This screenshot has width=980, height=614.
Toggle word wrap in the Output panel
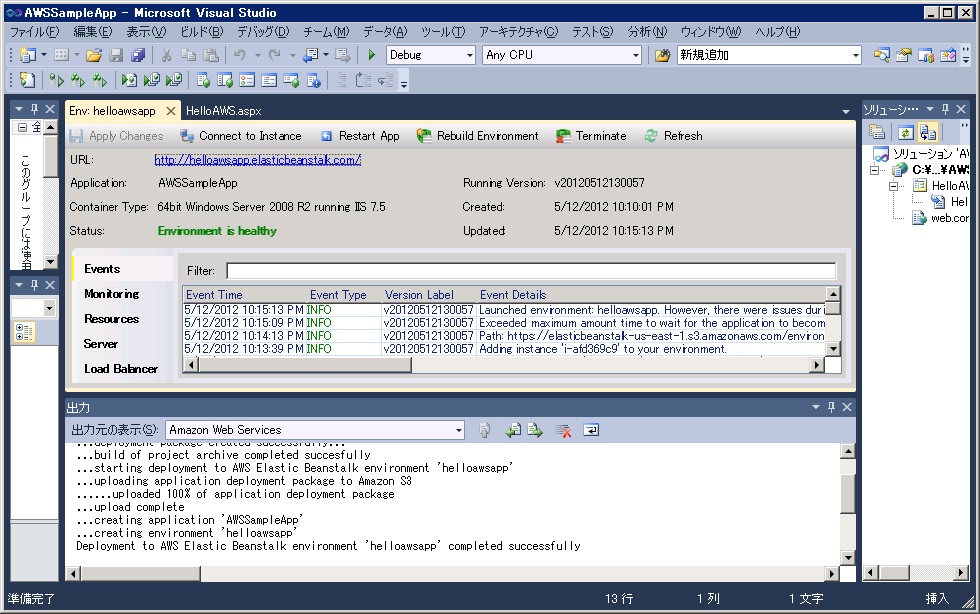click(x=591, y=430)
